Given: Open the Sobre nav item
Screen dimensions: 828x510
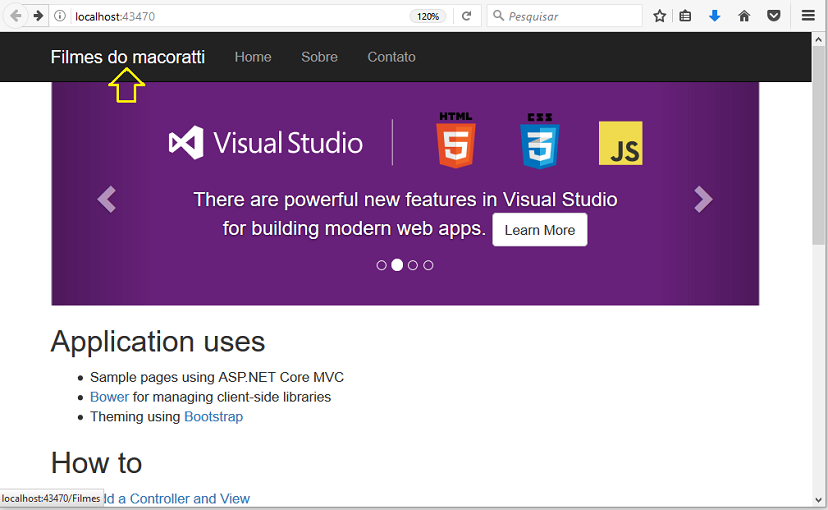Looking at the screenshot, I should click(319, 57).
